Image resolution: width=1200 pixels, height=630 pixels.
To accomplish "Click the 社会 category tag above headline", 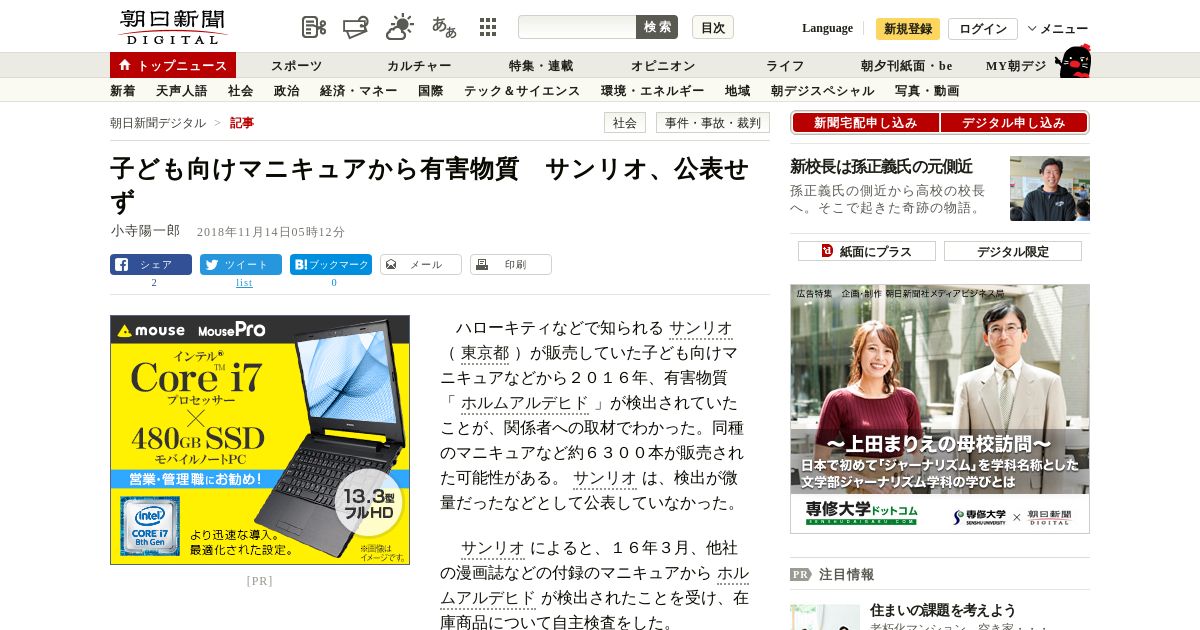I will pos(625,122).
